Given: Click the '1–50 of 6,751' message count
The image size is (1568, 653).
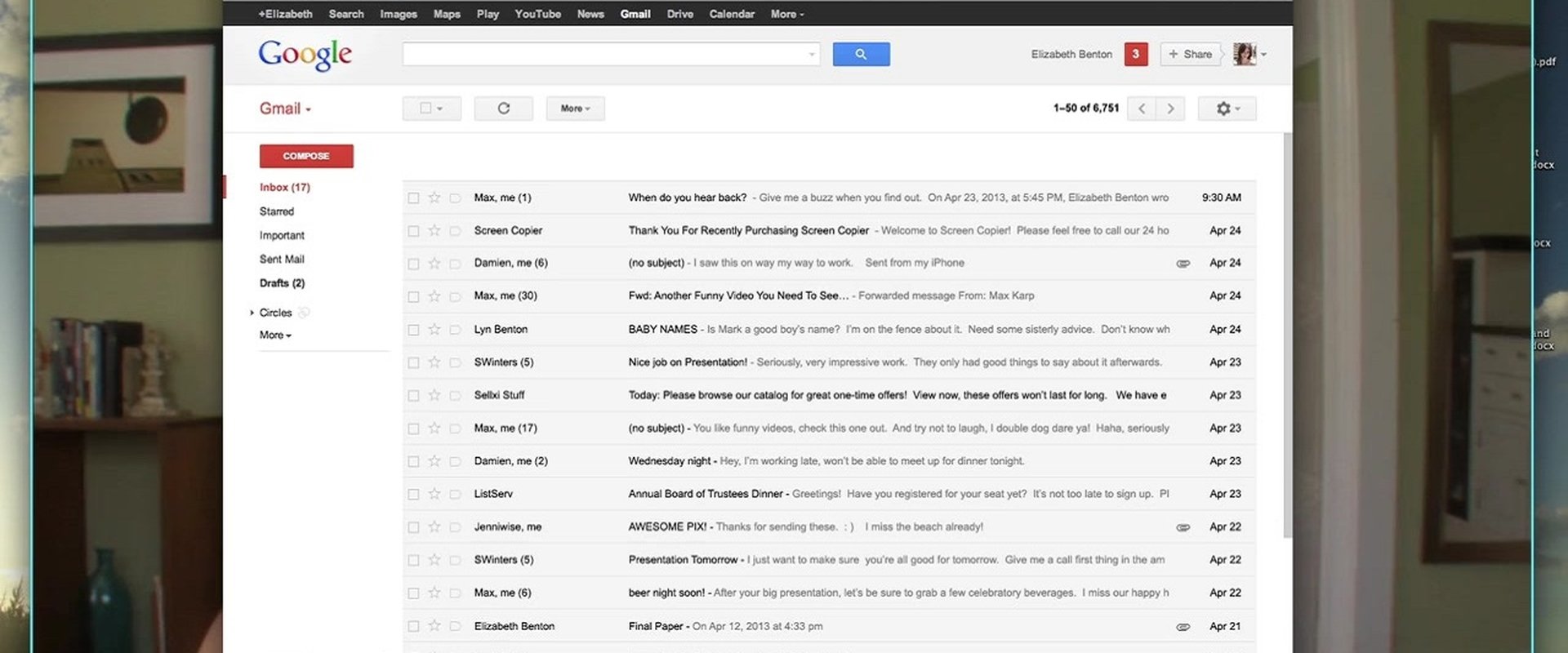Looking at the screenshot, I should coord(1086,108).
